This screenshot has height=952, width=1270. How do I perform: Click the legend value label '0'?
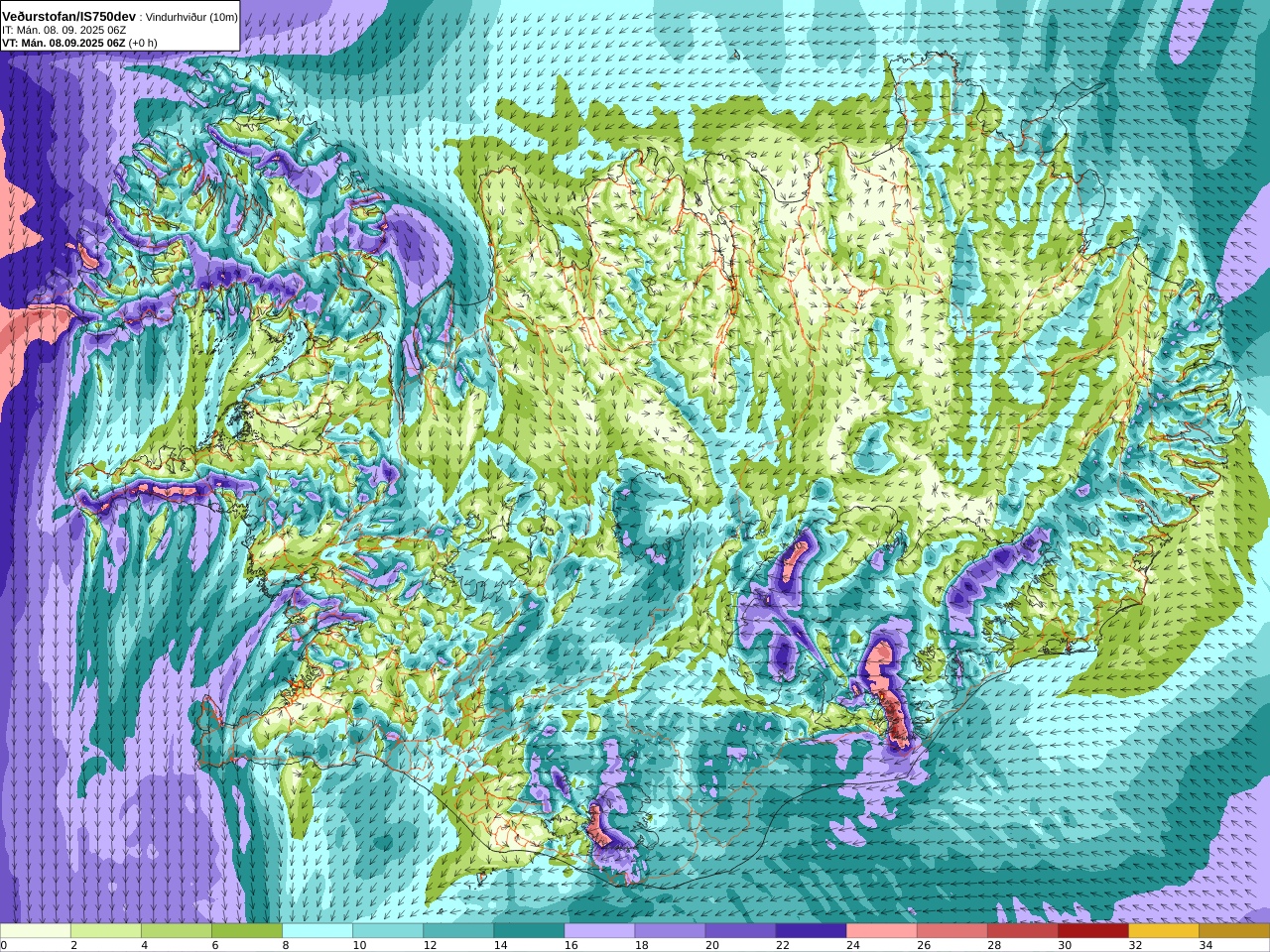pos(4,945)
